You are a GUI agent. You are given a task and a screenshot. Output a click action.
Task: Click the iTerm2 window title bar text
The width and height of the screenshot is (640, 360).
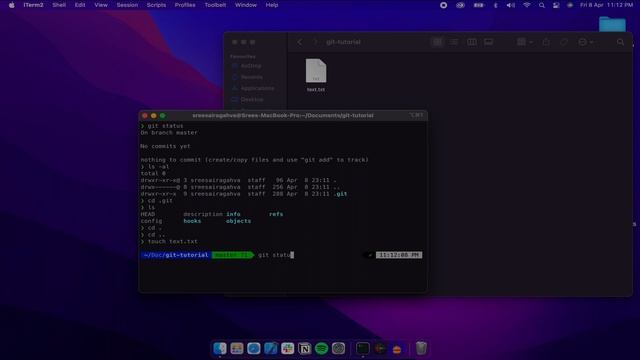tap(283, 116)
